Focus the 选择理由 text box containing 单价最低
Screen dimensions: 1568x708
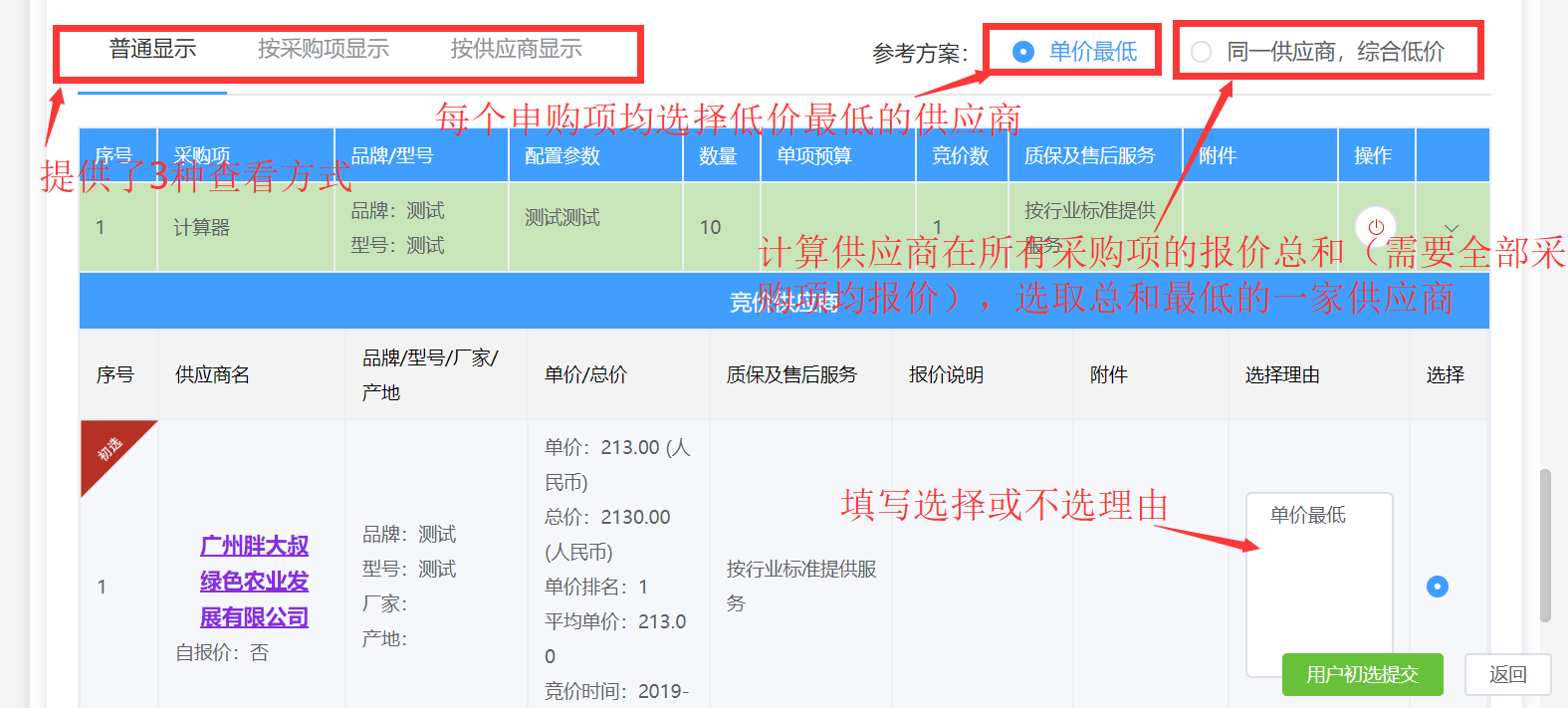(1318, 578)
